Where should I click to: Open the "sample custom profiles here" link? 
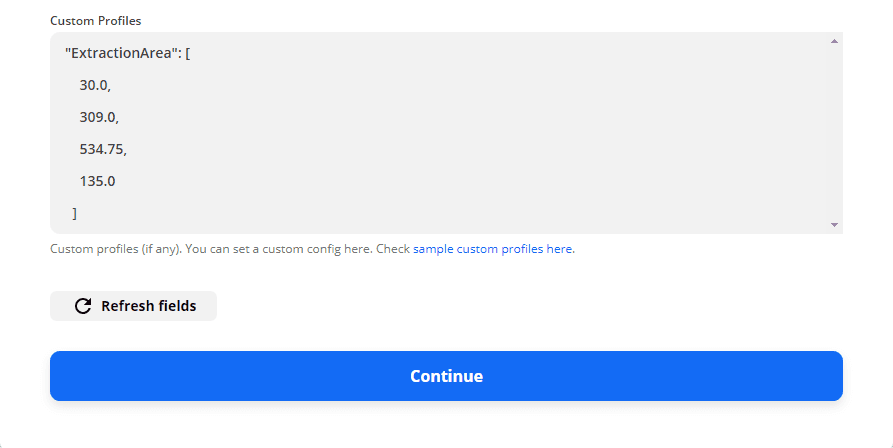[493, 249]
